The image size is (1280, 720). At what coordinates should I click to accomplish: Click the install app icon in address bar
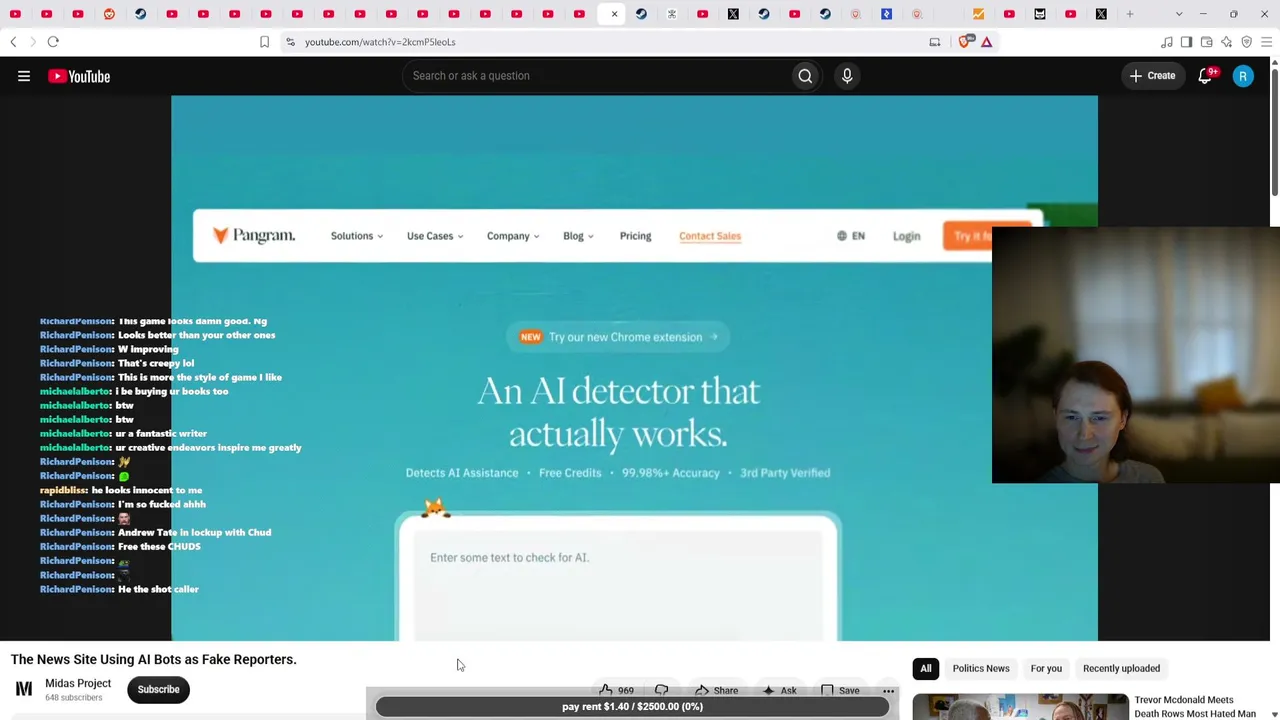tap(935, 42)
